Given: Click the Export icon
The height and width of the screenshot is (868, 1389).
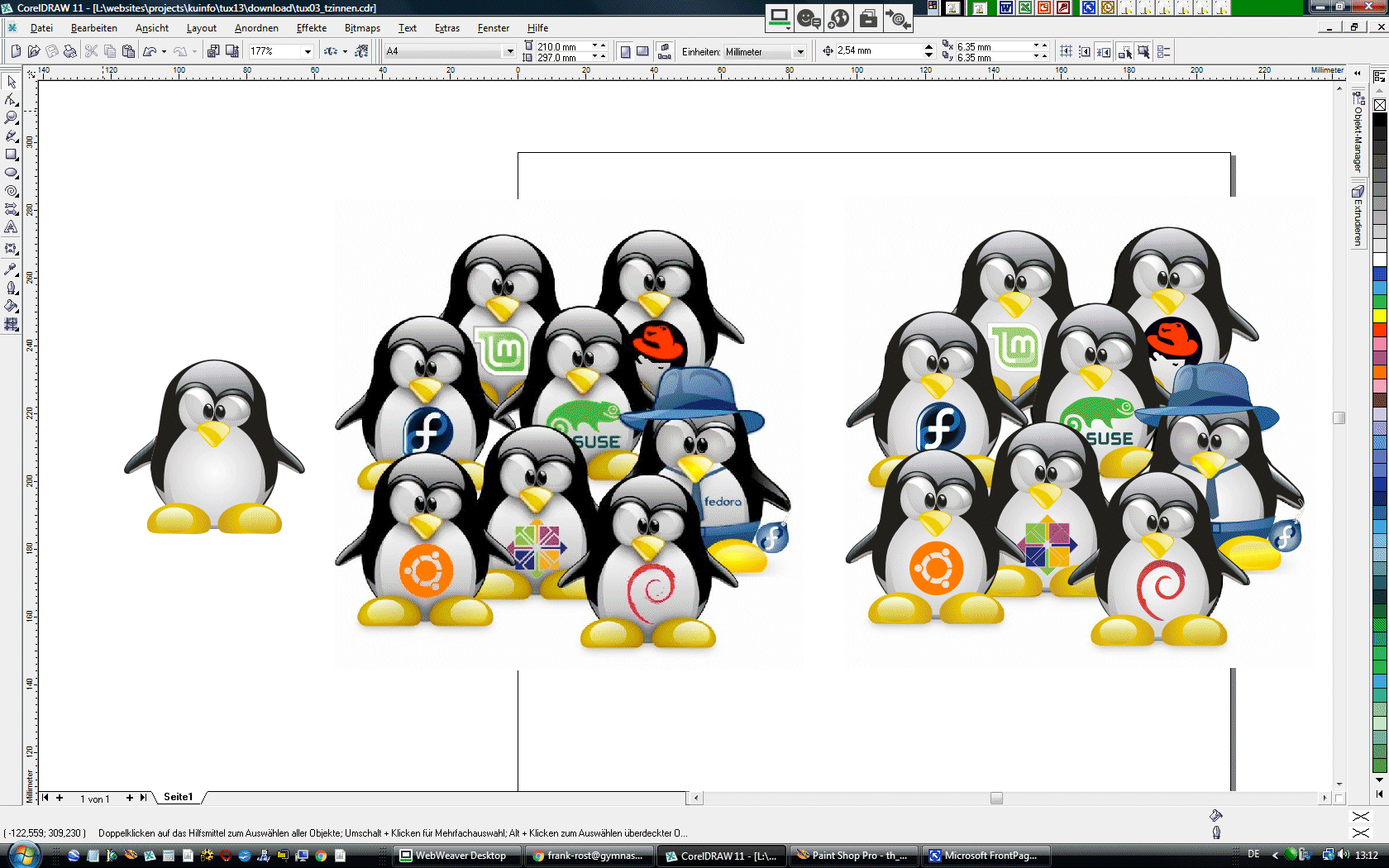Looking at the screenshot, I should [232, 51].
